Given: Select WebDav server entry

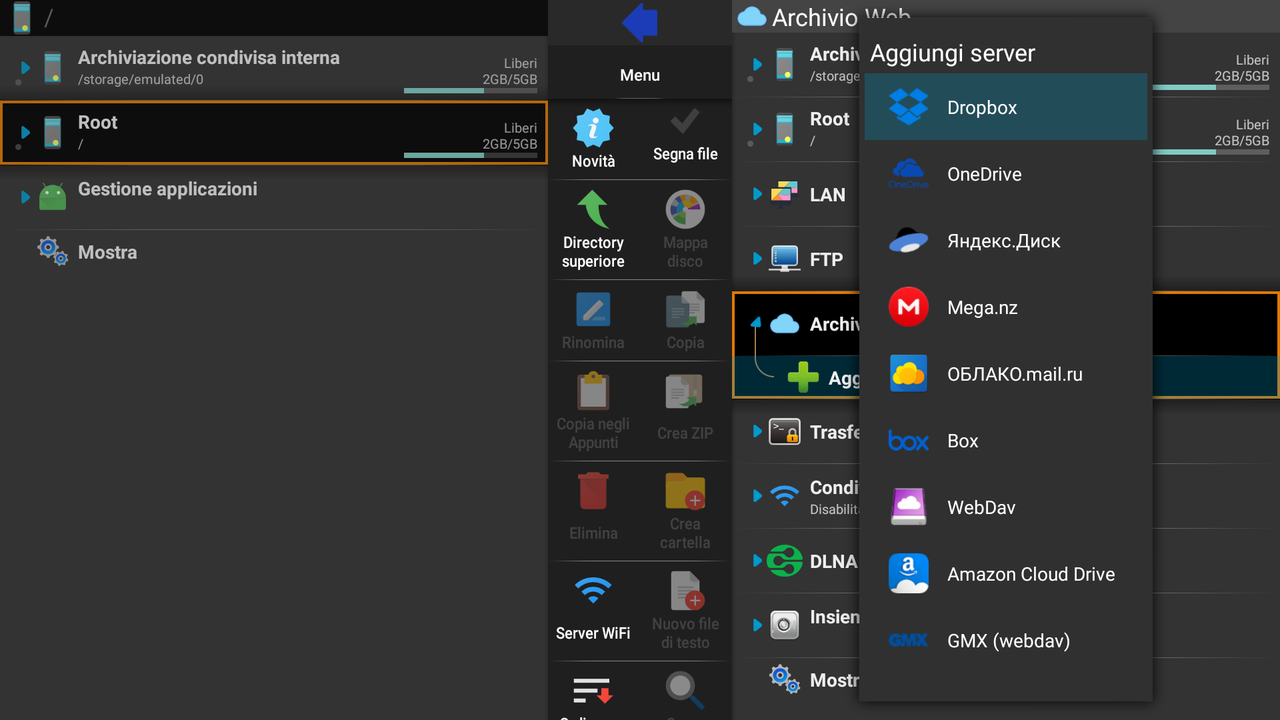Looking at the screenshot, I should coord(1005,508).
